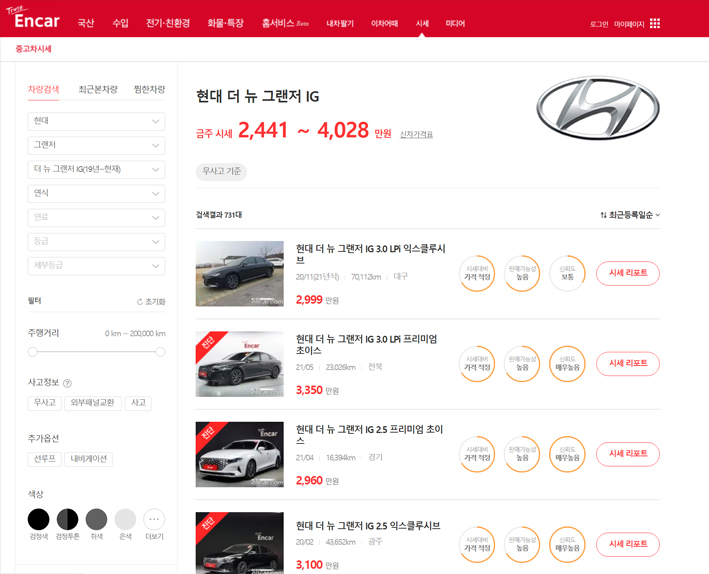This screenshot has width=709, height=574.
Task: Open the 등급 grade dropdown
Action: coord(96,242)
